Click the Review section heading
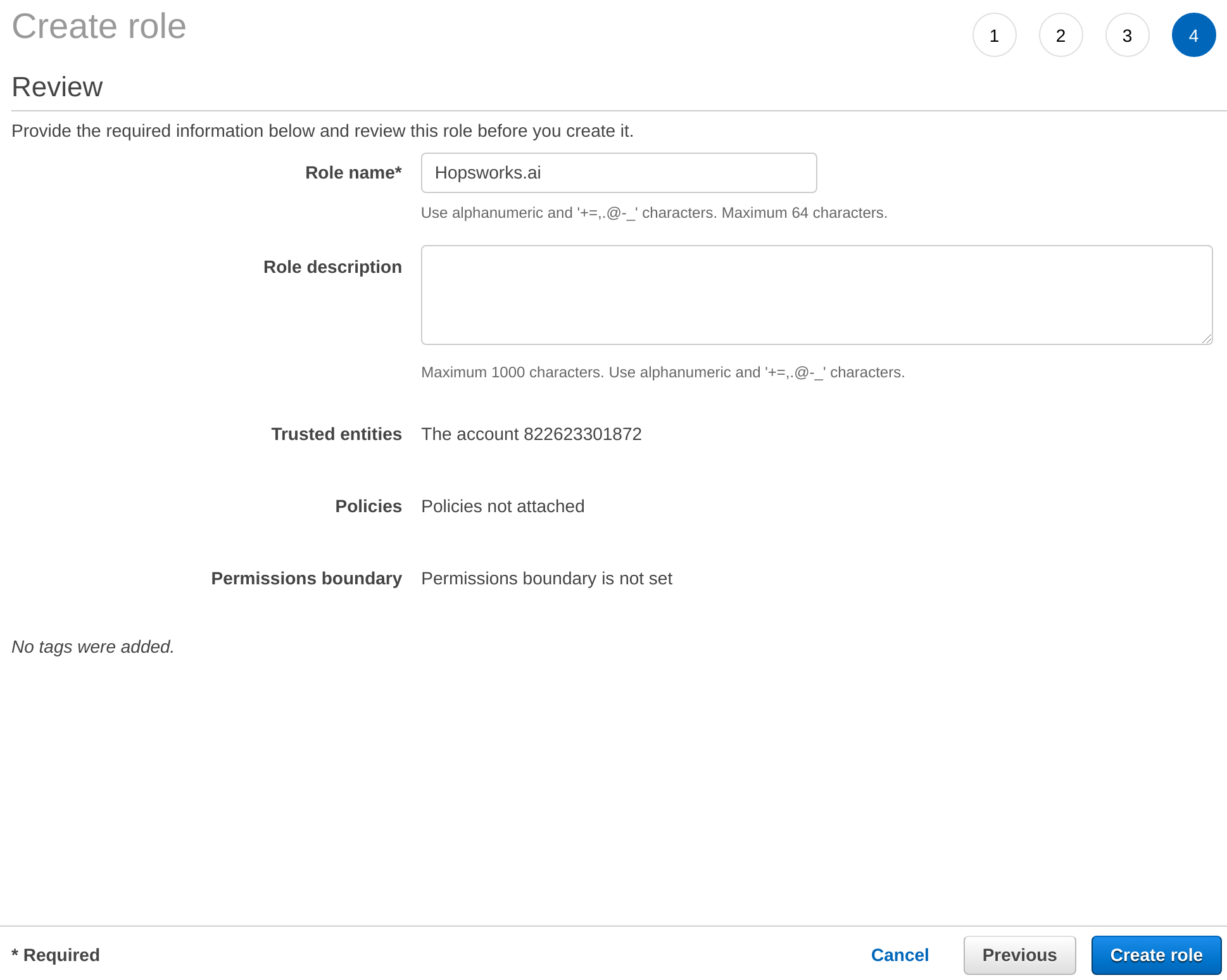1227x980 pixels. point(57,87)
